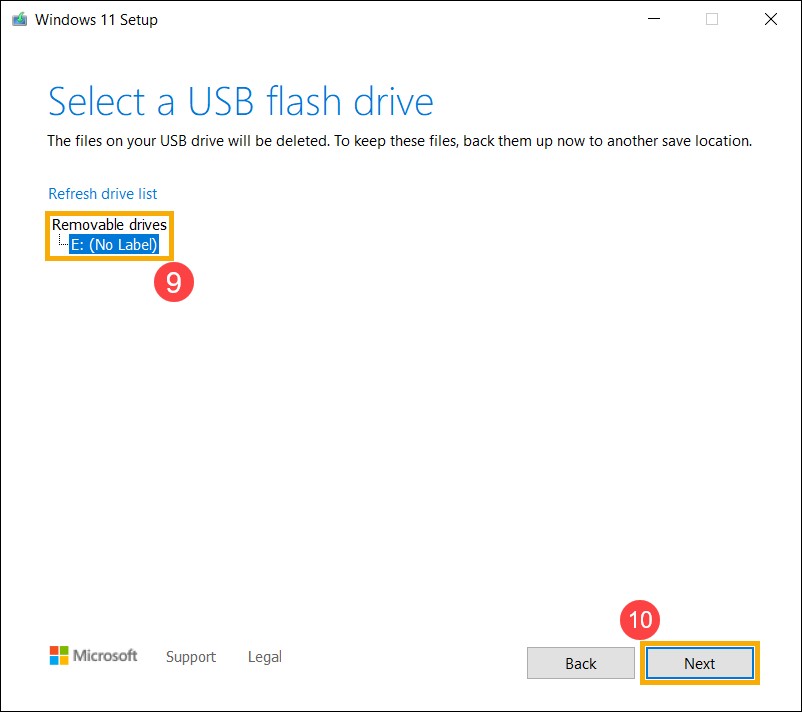Click the "Windows 11 Setup" title text
The width and height of the screenshot is (802, 712).
click(x=96, y=19)
